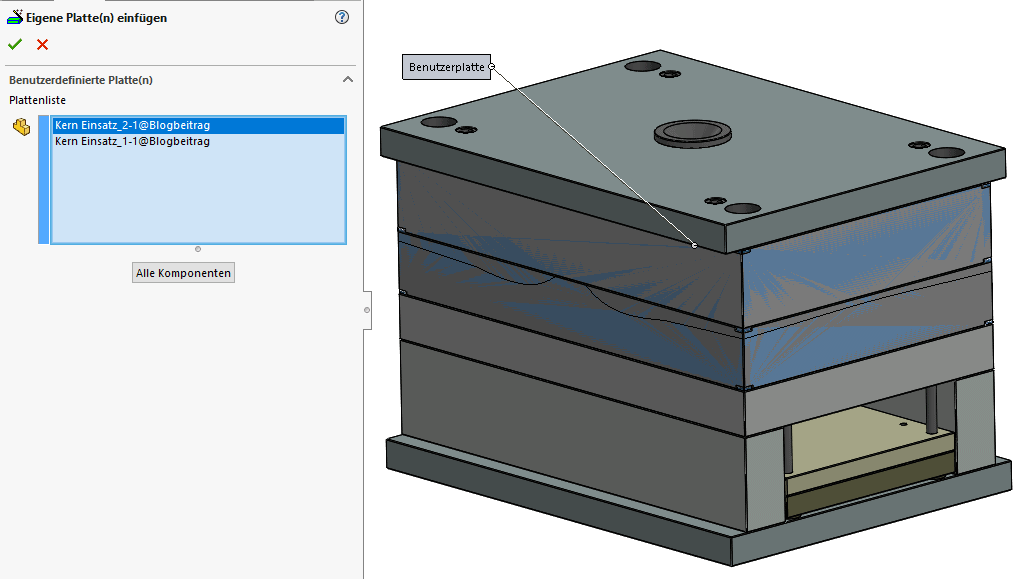Image resolution: width=1026 pixels, height=579 pixels.
Task: Select Kern Einsatz_2-1@Blogbeitrag in the list
Action: tap(198, 125)
